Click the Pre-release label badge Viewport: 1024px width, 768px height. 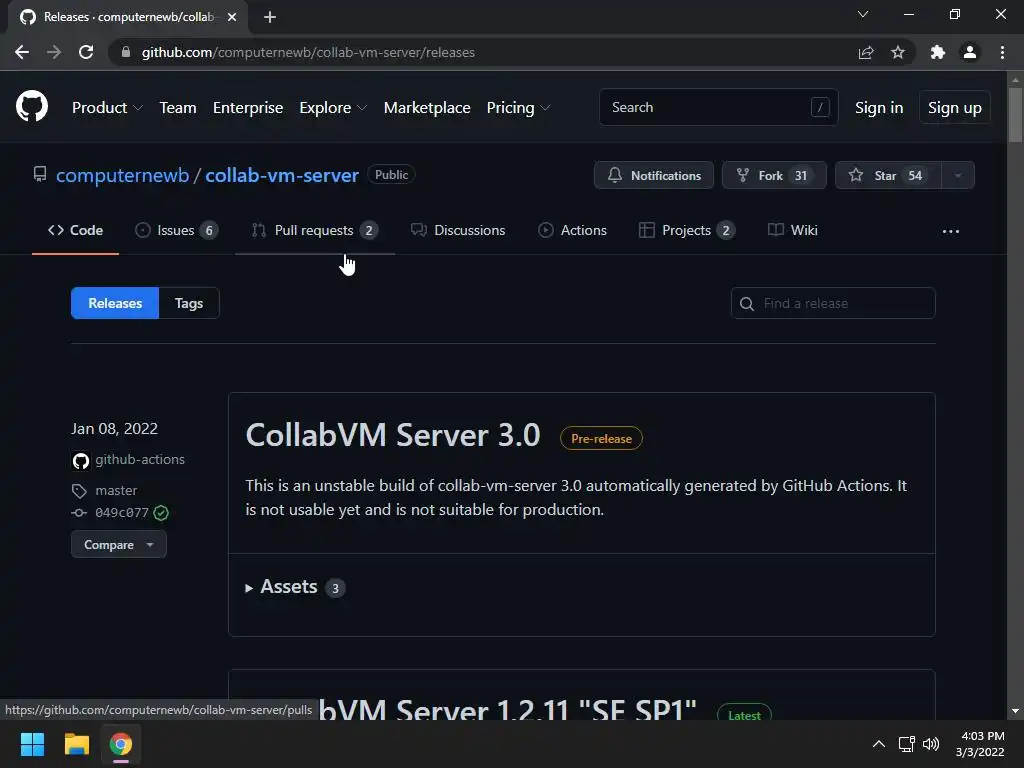601,438
